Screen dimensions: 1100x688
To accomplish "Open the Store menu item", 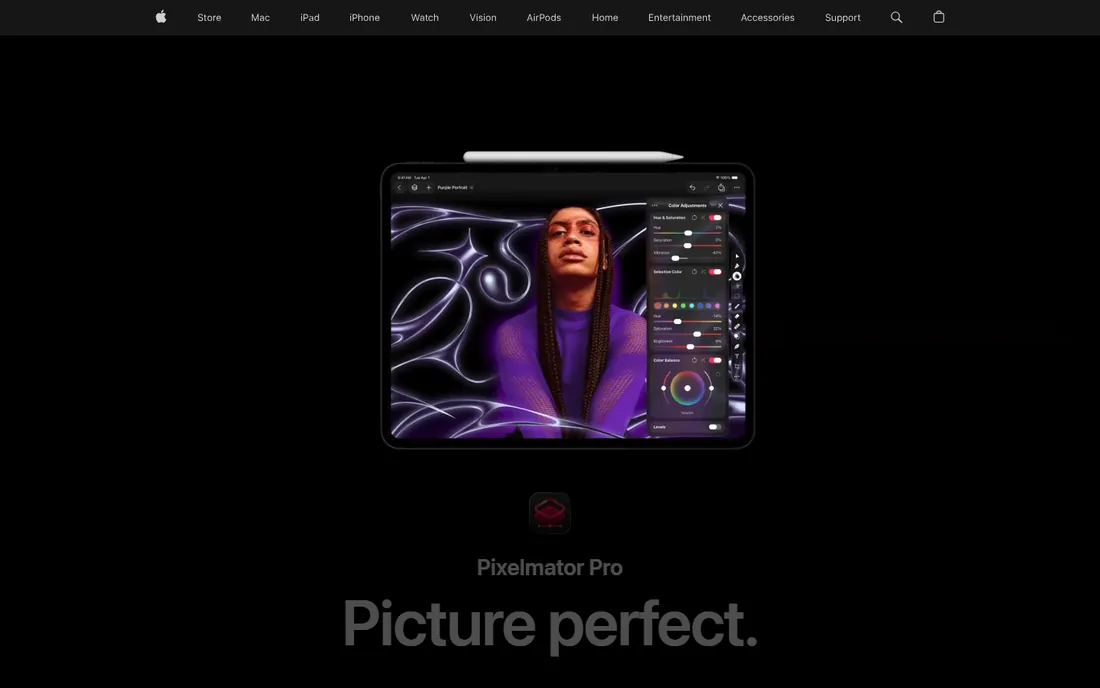I will pyautogui.click(x=209, y=18).
